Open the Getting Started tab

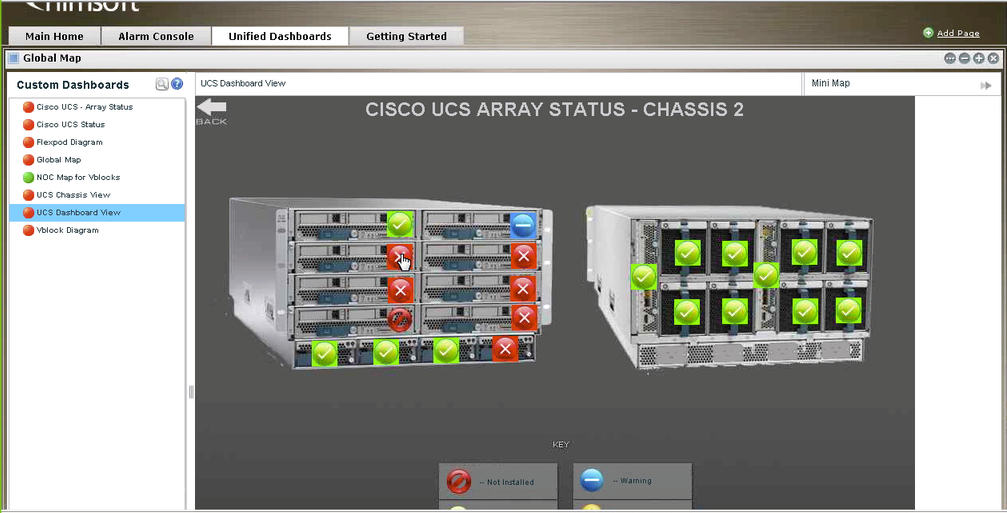point(406,36)
